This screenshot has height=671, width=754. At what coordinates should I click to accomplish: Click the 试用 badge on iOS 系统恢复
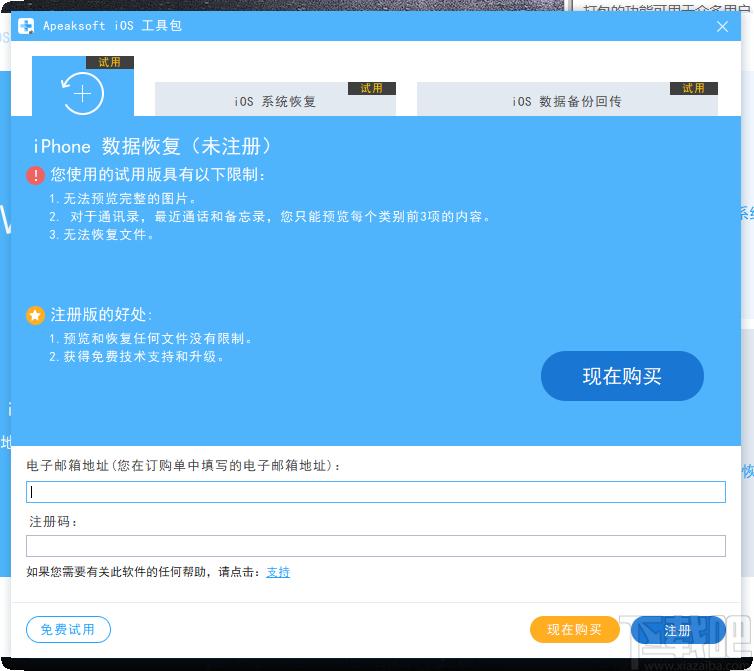click(x=372, y=88)
